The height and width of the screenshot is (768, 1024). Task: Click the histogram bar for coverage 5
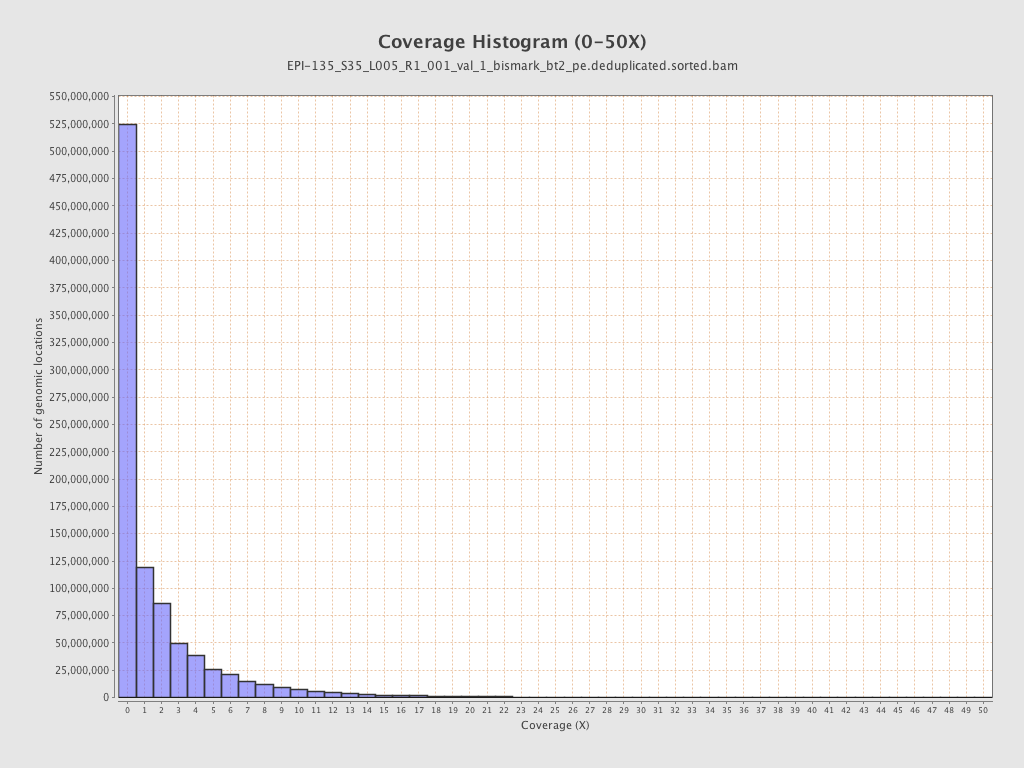(x=213, y=683)
